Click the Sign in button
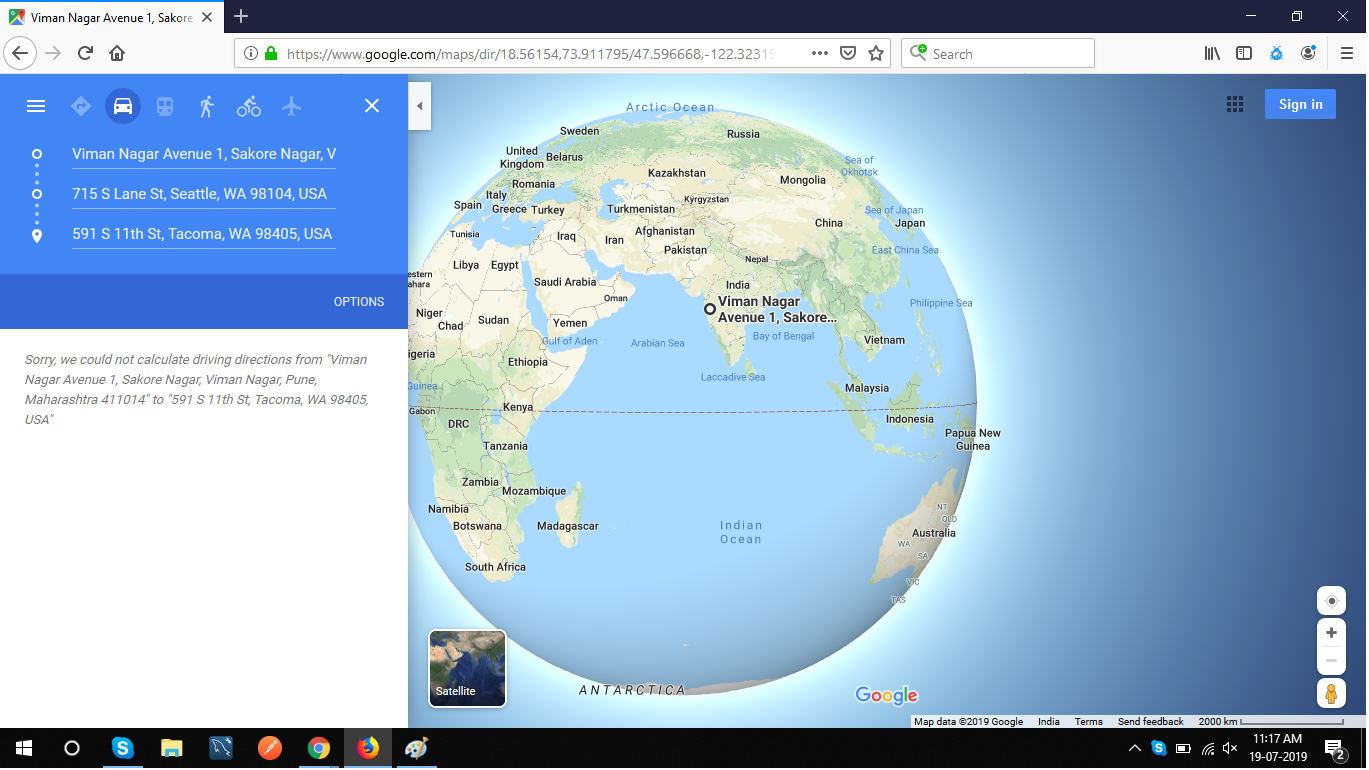The width and height of the screenshot is (1369, 770). pyautogui.click(x=1300, y=104)
